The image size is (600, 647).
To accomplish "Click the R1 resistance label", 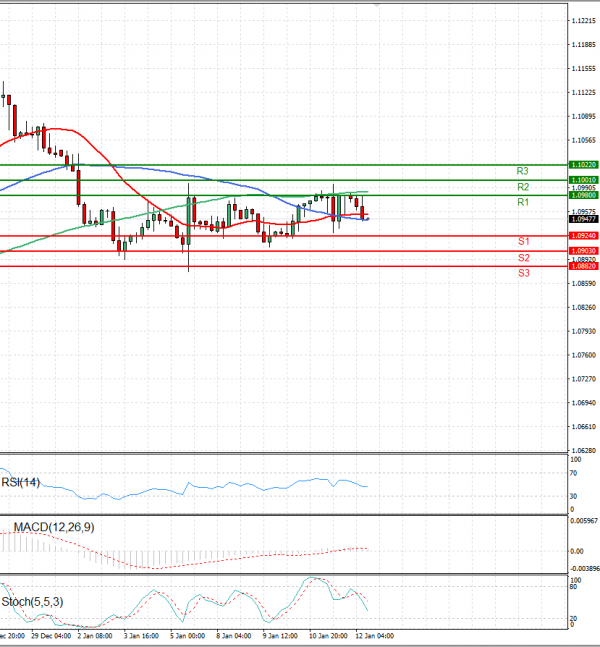I will click(523, 202).
